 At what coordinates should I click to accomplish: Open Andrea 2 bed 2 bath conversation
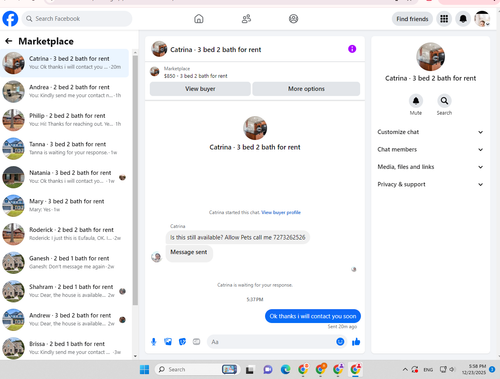(65, 91)
